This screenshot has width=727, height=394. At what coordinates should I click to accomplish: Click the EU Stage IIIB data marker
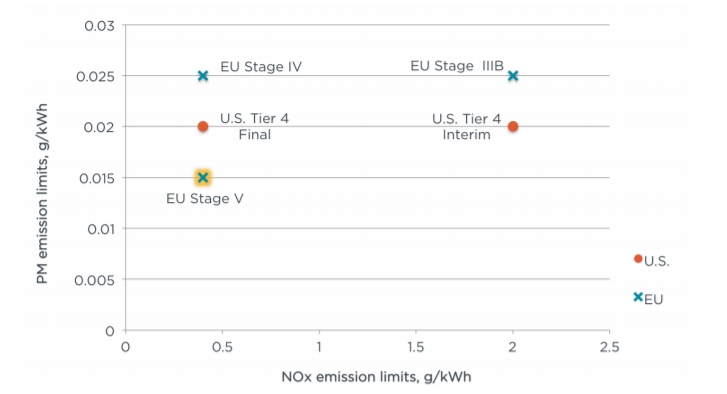click(512, 76)
